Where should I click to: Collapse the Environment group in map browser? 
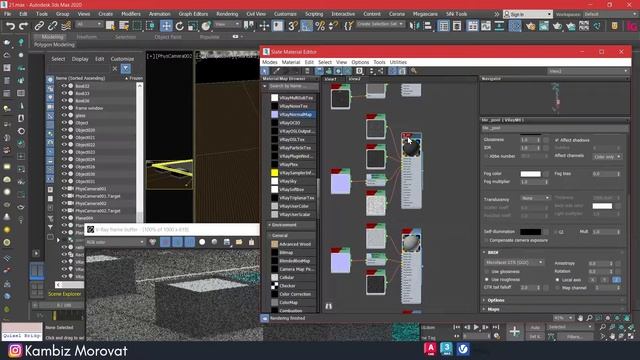coord(269,225)
